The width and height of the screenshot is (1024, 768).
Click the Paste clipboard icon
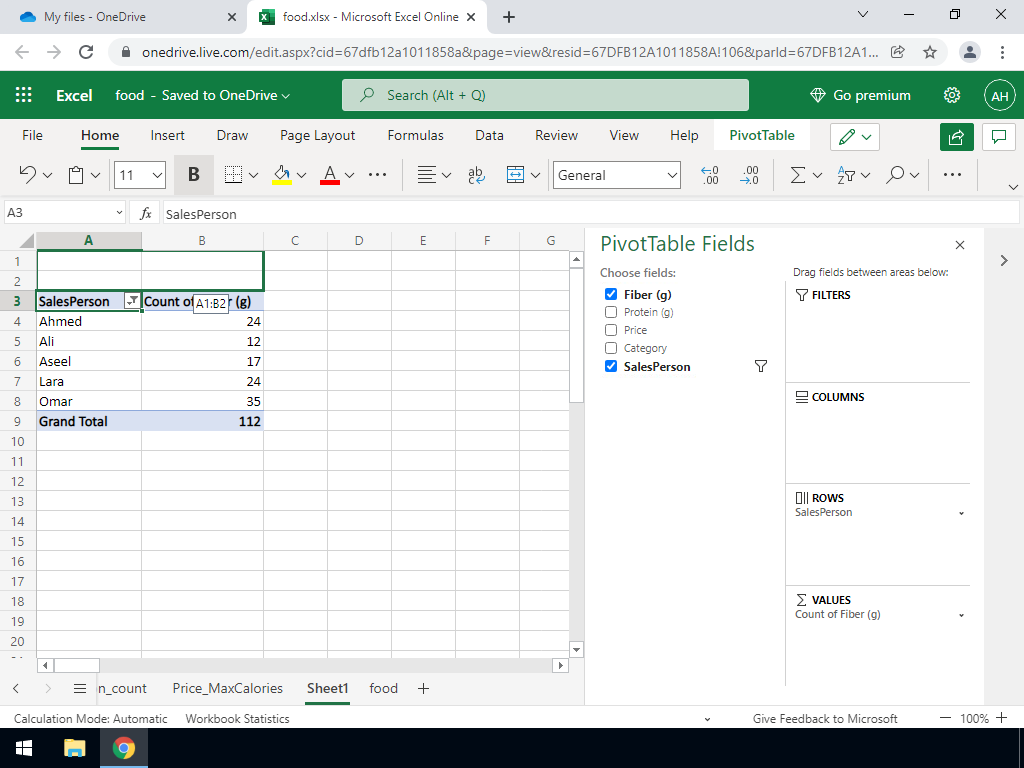coord(76,175)
